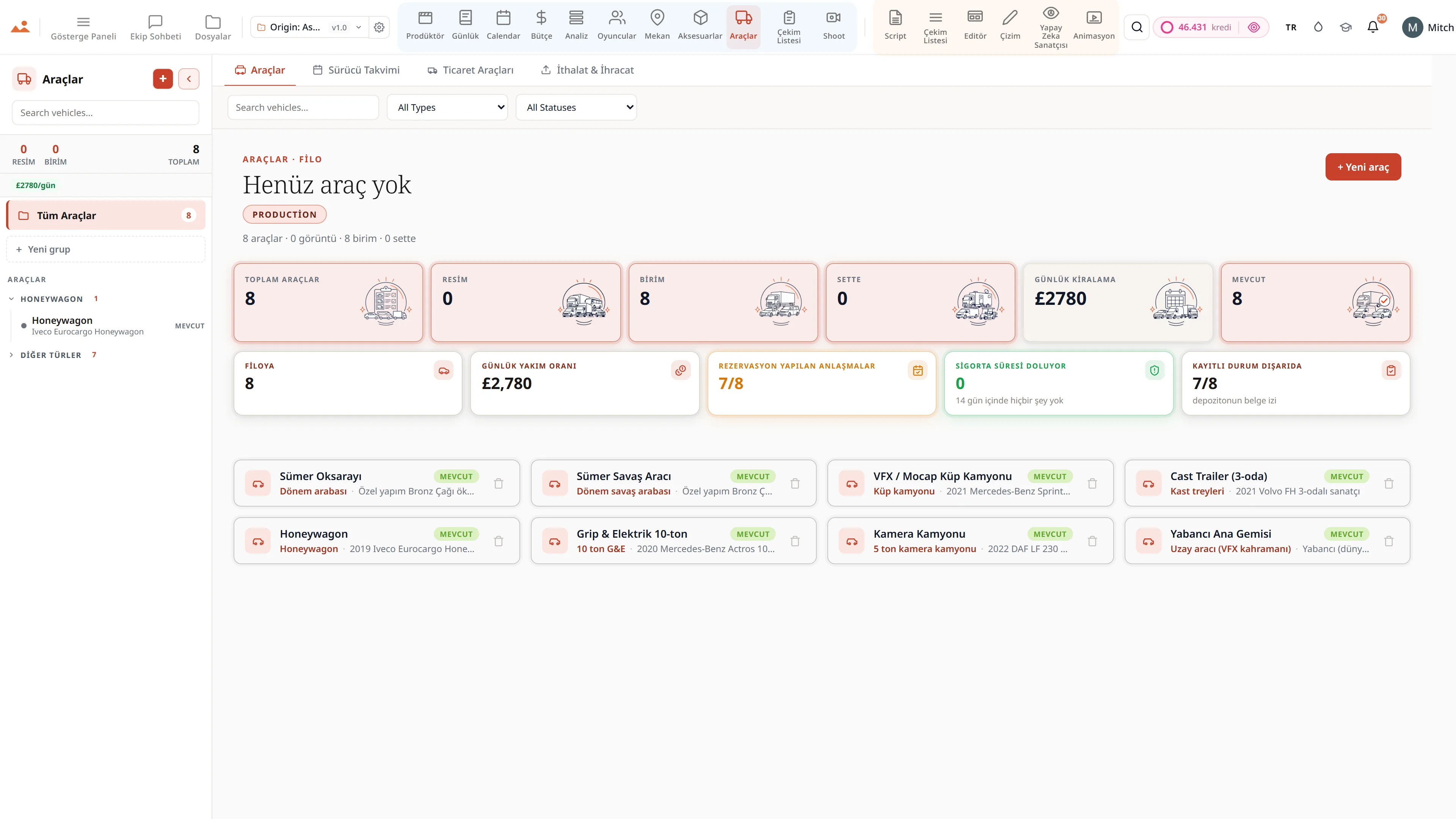Screen dimensions: 1456x819
Task: Switch to İthalat & İhracat tab
Action: click(587, 70)
